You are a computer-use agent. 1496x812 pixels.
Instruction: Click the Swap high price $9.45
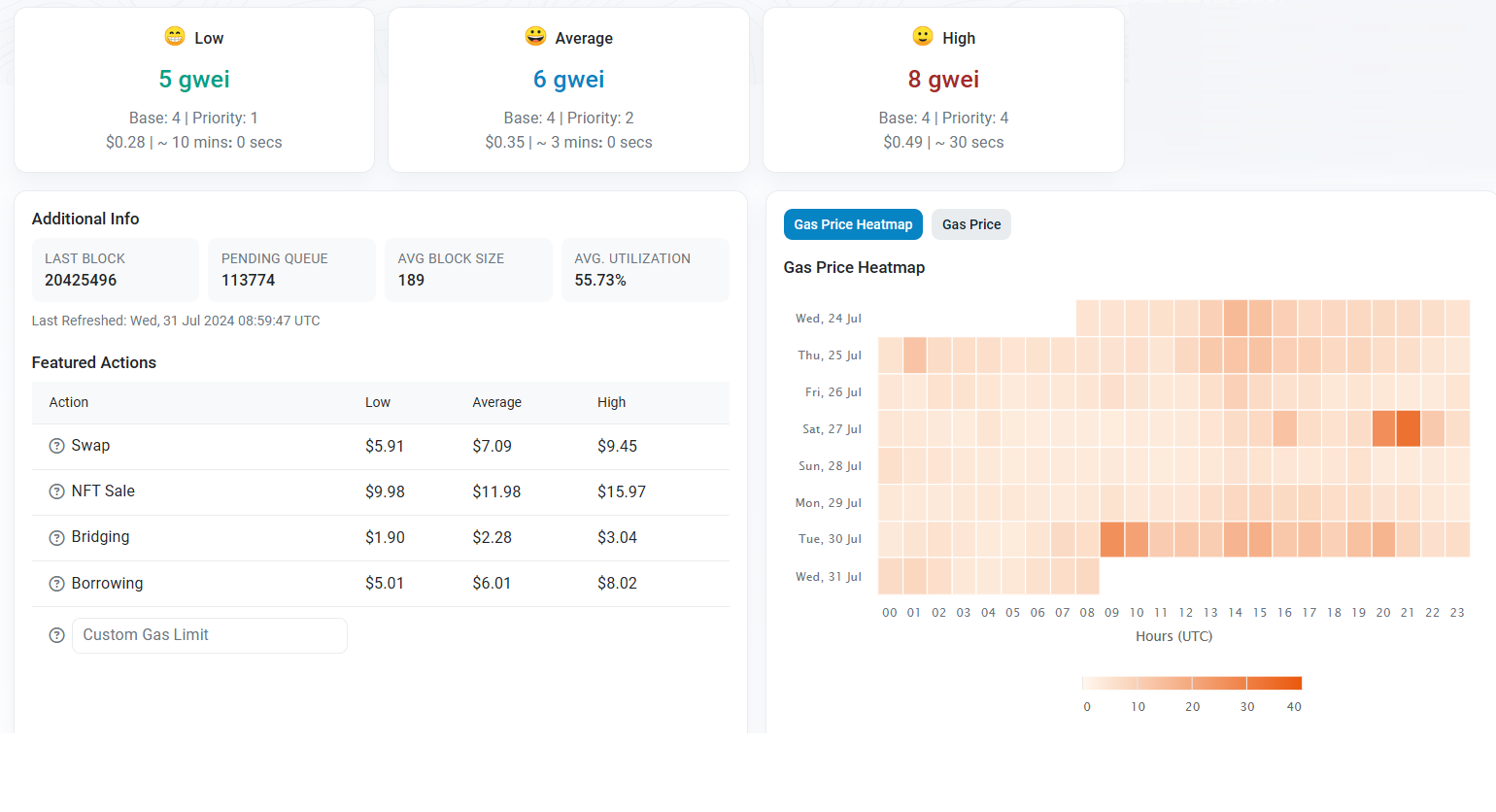[x=617, y=446]
